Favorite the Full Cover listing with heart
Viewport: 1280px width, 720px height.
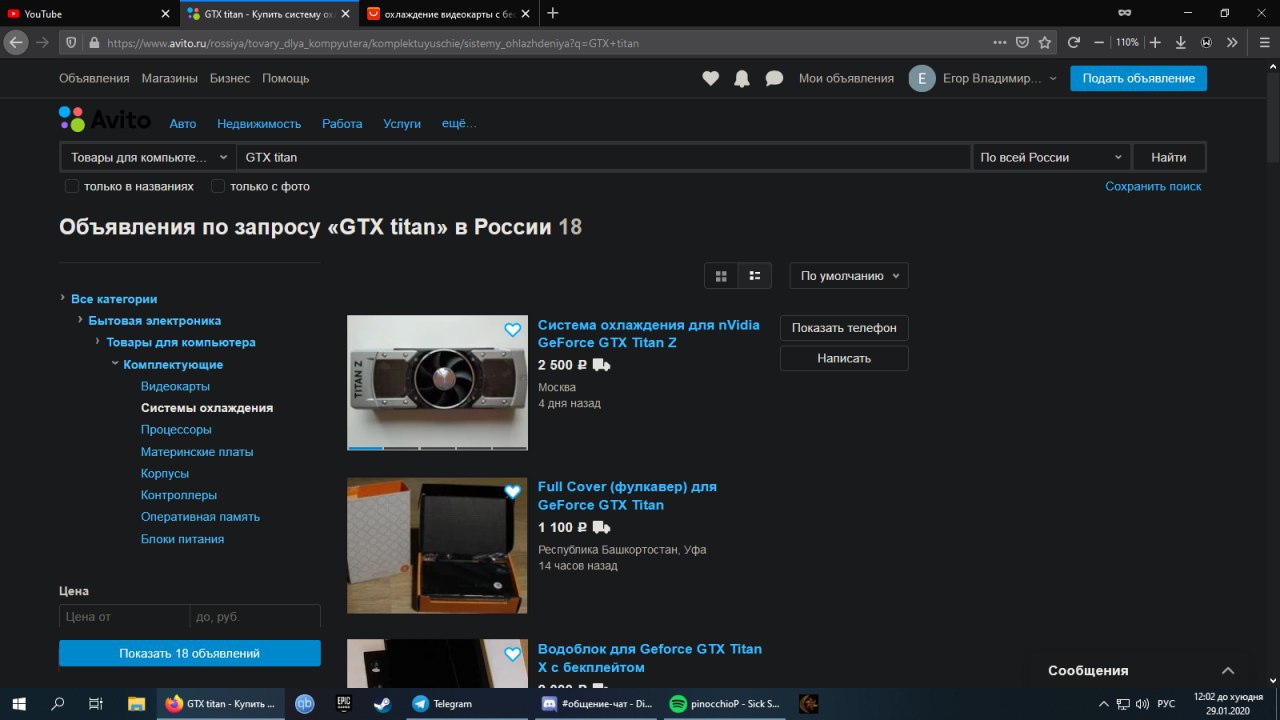513,492
